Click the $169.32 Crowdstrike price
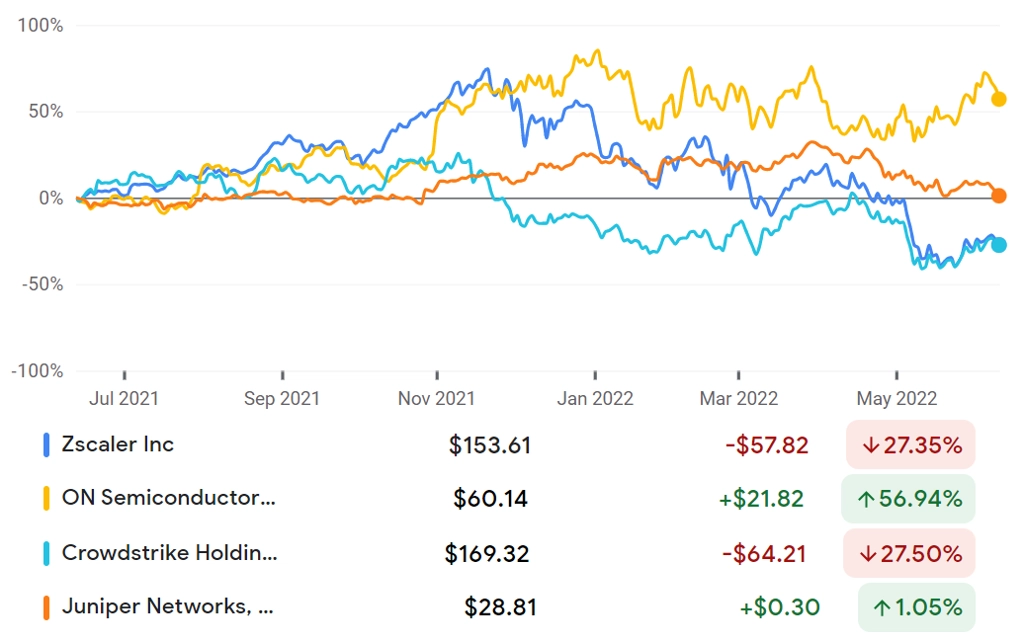 point(487,554)
